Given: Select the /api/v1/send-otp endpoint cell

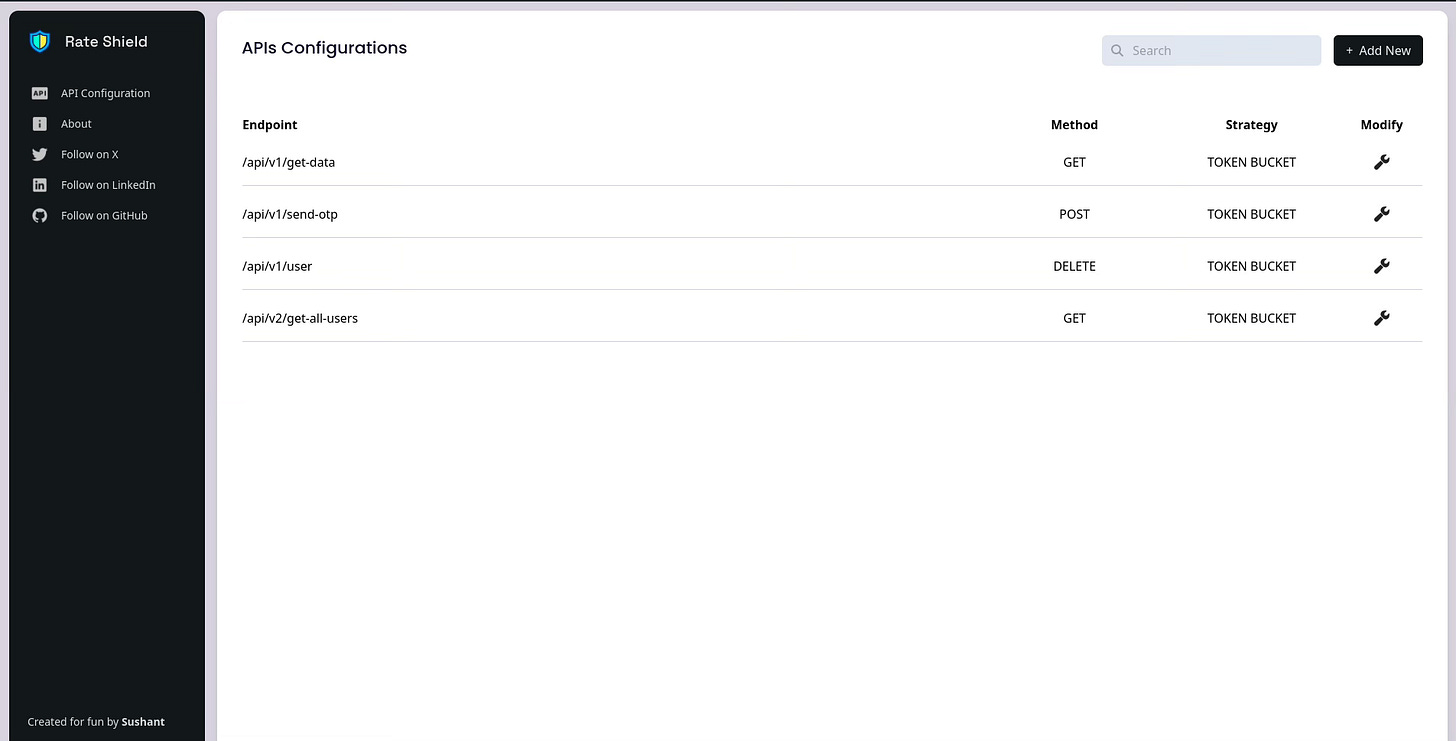Looking at the screenshot, I should [290, 214].
